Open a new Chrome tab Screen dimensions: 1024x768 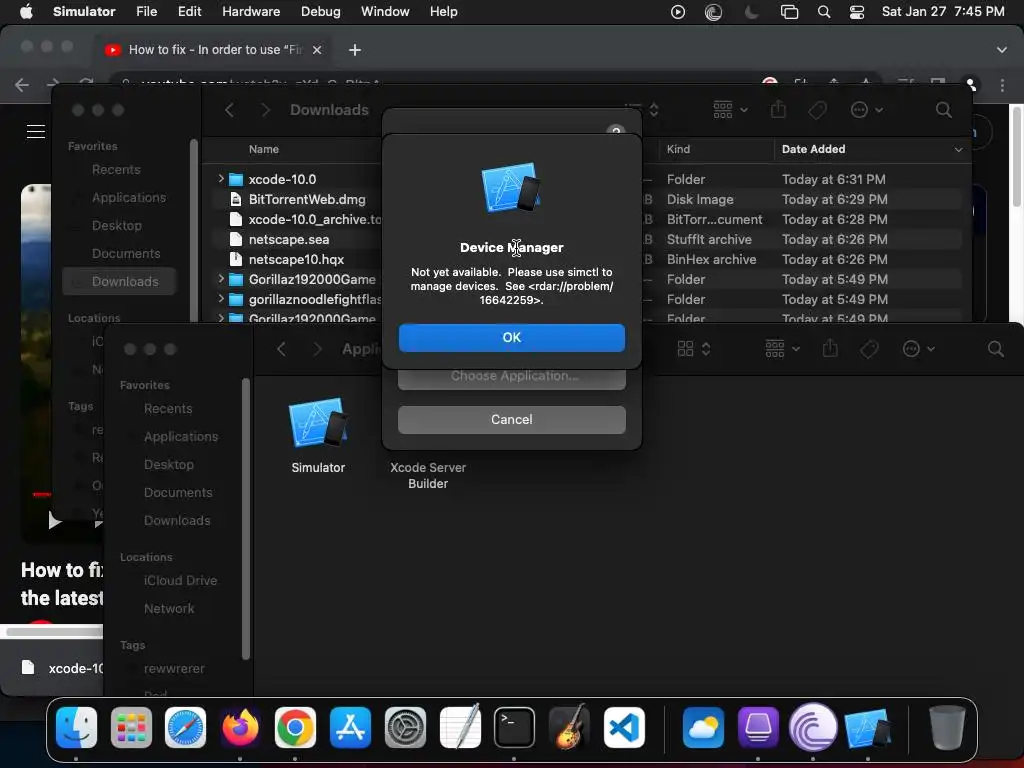[x=355, y=50]
